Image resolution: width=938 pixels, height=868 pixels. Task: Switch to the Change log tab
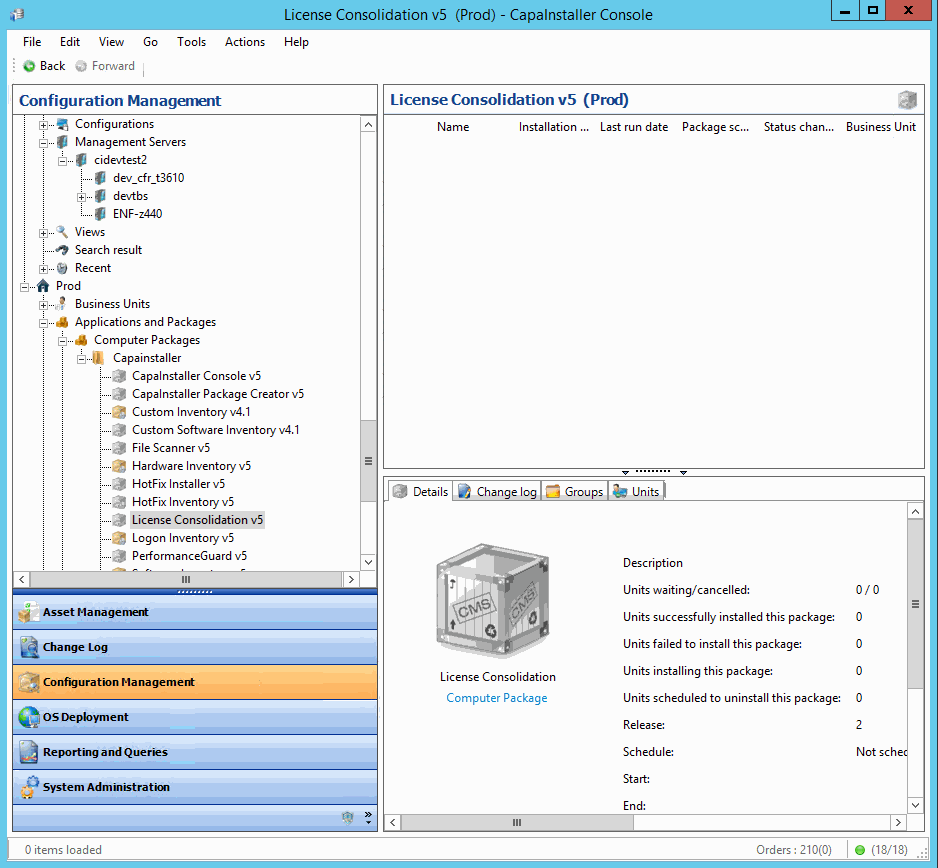[x=497, y=492]
